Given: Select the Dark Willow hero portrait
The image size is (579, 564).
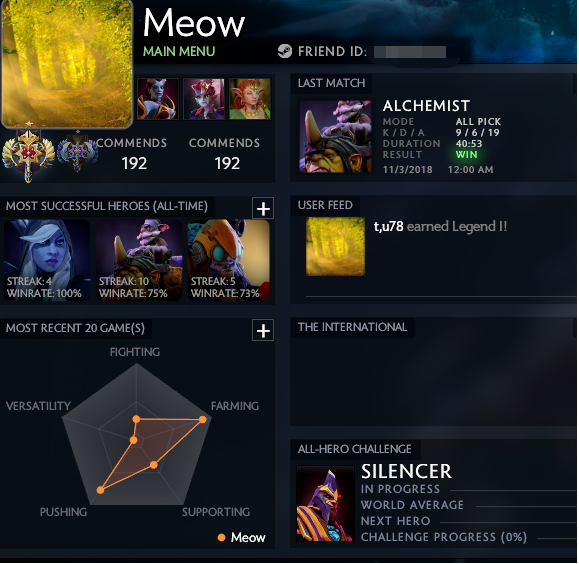Looking at the screenshot, I should (204, 99).
